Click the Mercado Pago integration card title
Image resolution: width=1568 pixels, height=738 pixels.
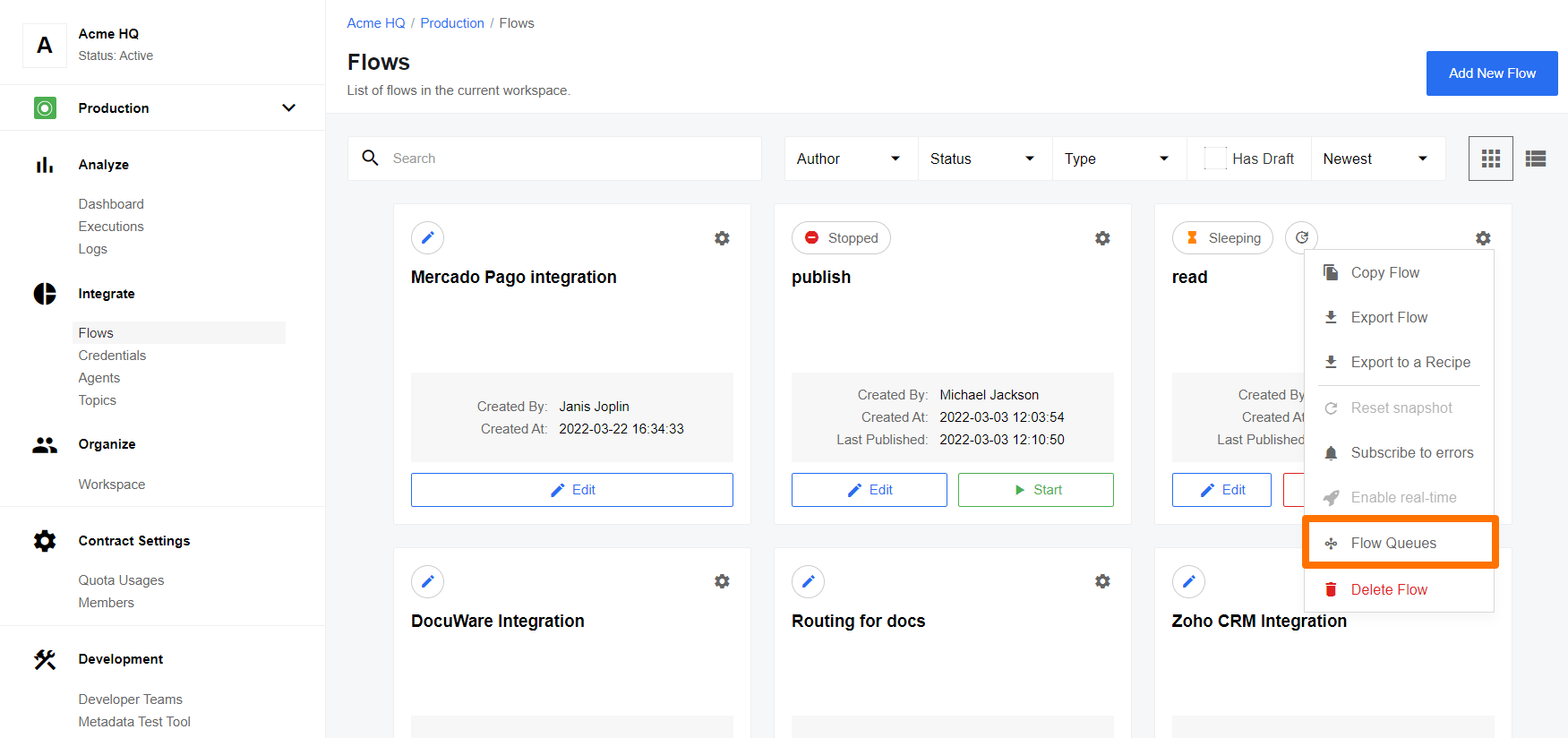pyautogui.click(x=513, y=278)
